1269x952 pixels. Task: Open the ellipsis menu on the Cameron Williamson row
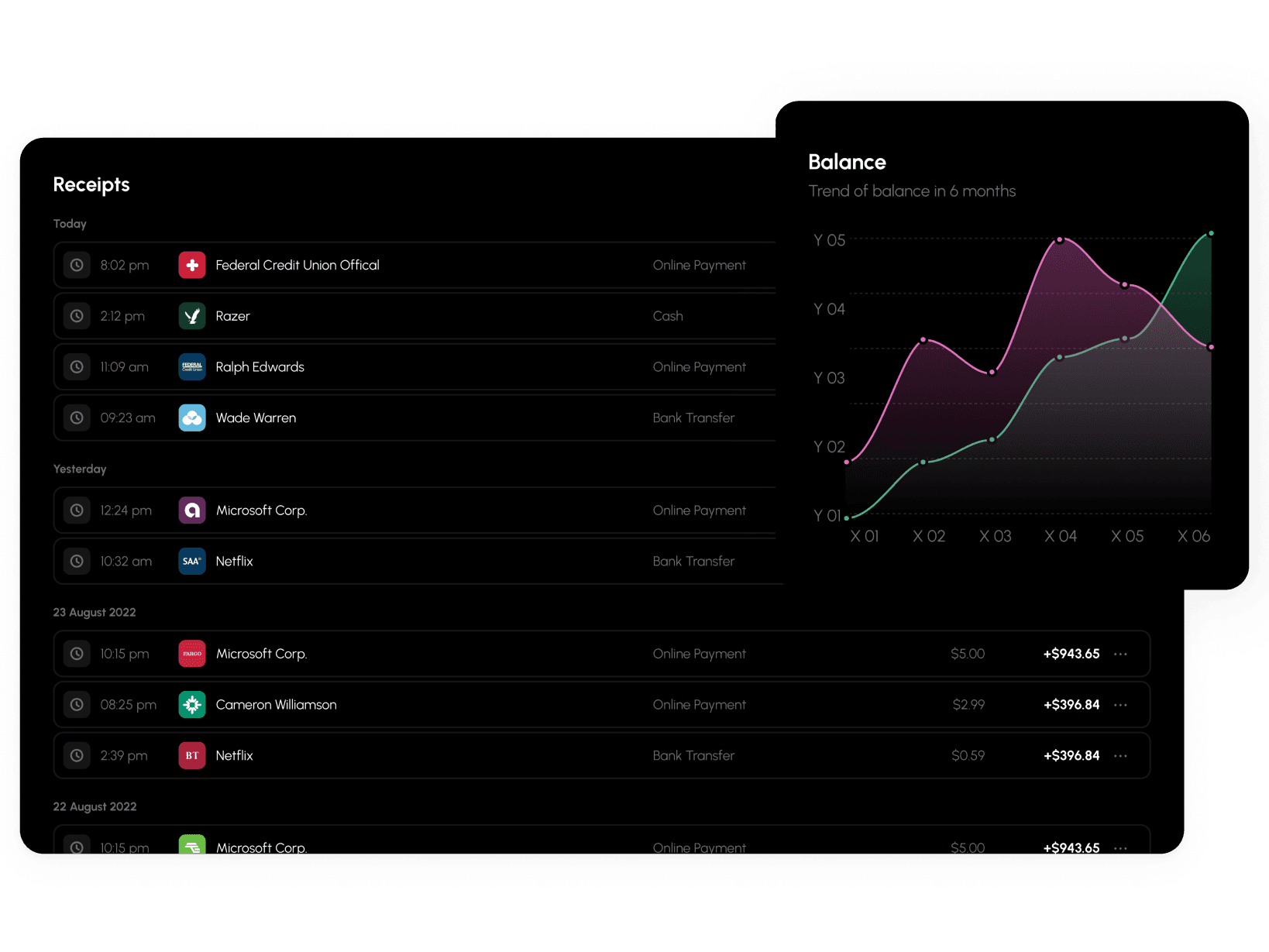(x=1120, y=704)
